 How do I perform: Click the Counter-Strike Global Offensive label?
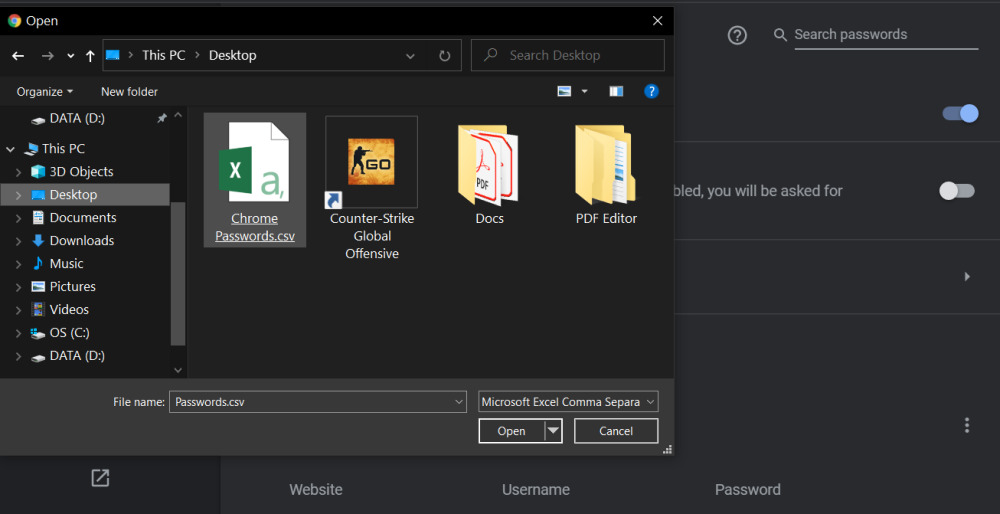(x=372, y=236)
